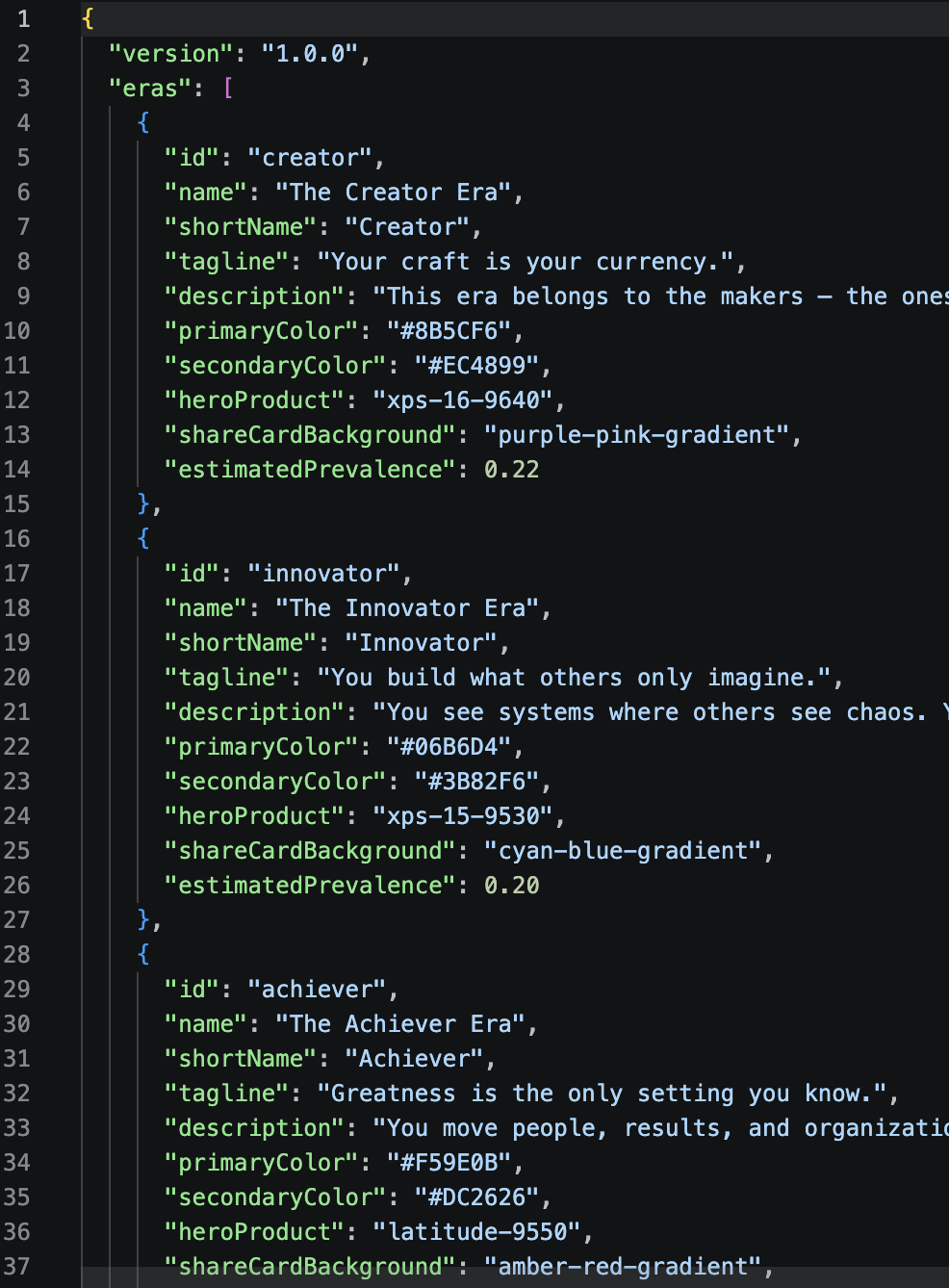Image resolution: width=949 pixels, height=1288 pixels.
Task: Place cursor on "xps-16-9640" value
Action: tap(462, 399)
